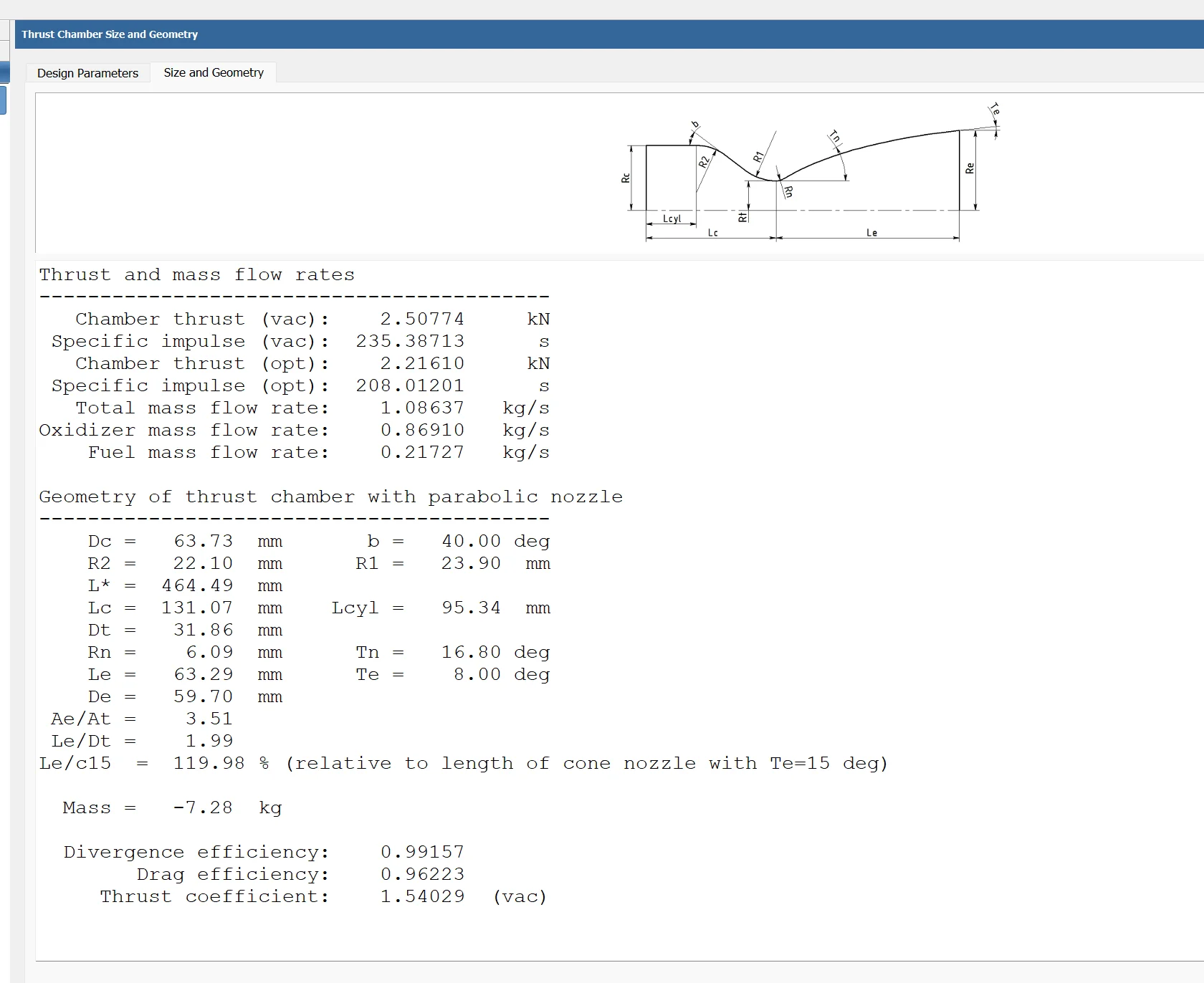Click the Lcyl value 95.34
The height and width of the screenshot is (983, 1204).
pyautogui.click(x=471, y=608)
